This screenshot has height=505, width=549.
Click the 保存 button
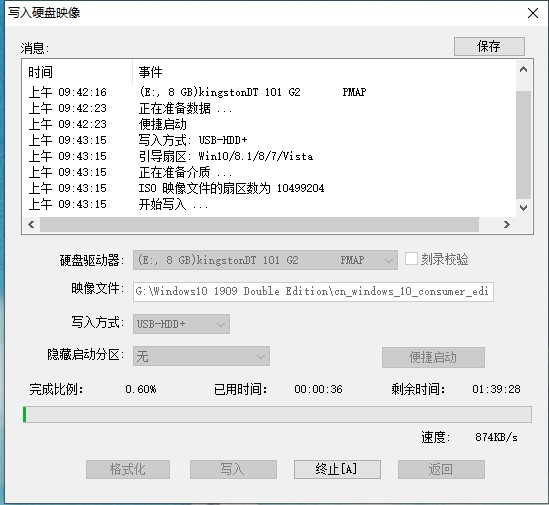point(489,46)
